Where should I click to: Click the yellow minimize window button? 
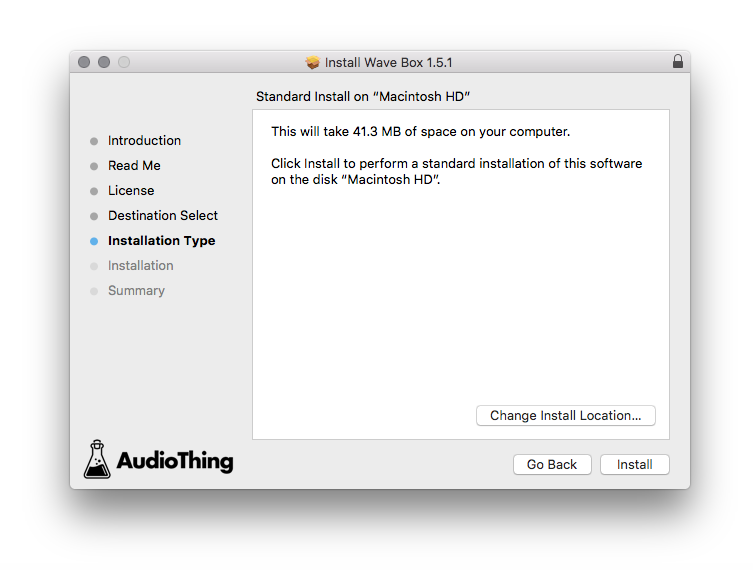click(x=104, y=62)
